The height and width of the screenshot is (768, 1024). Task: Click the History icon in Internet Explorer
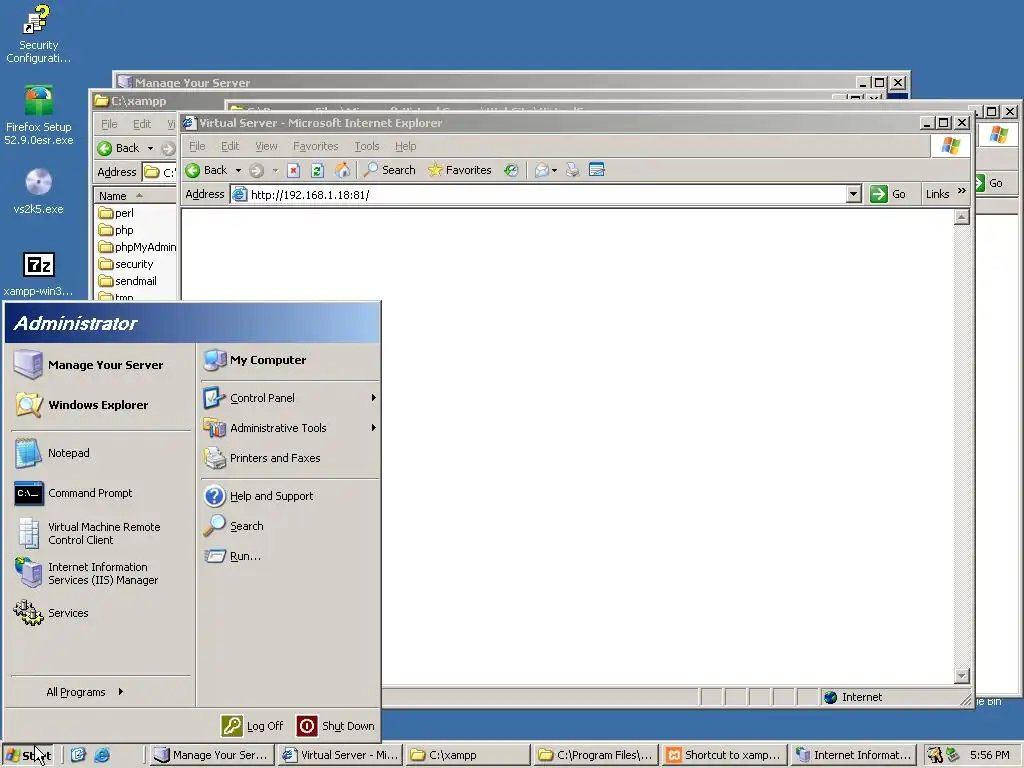511,170
